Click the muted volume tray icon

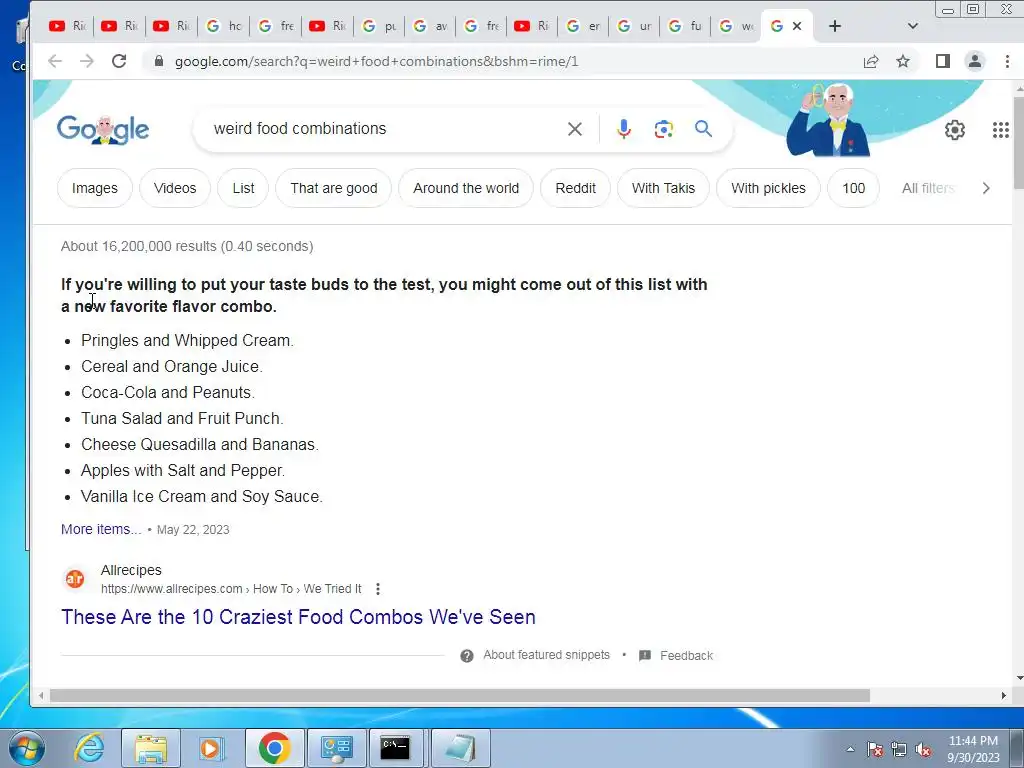(923, 750)
